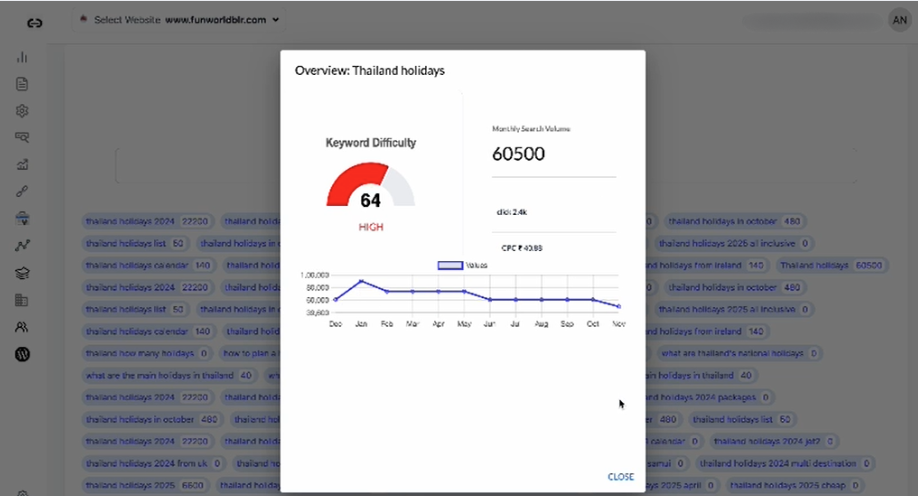Click the Jan data point on the trend chart
The width and height of the screenshot is (918, 496).
(x=361, y=281)
